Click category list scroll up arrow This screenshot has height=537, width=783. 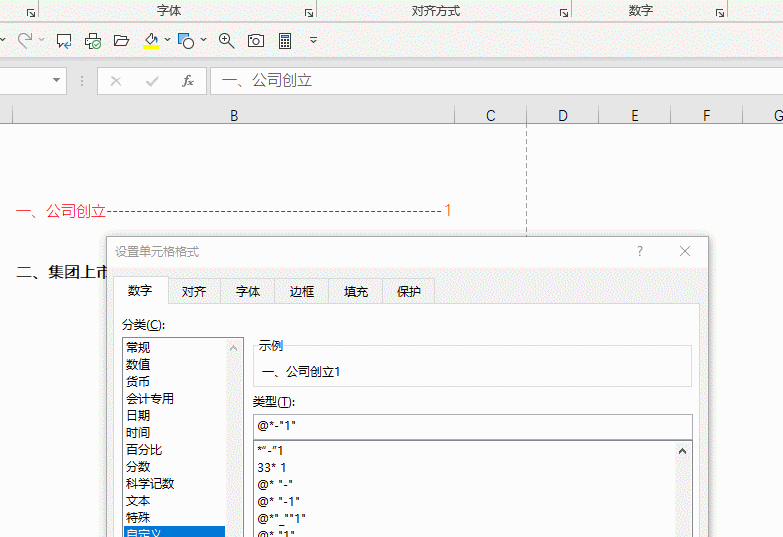233,348
